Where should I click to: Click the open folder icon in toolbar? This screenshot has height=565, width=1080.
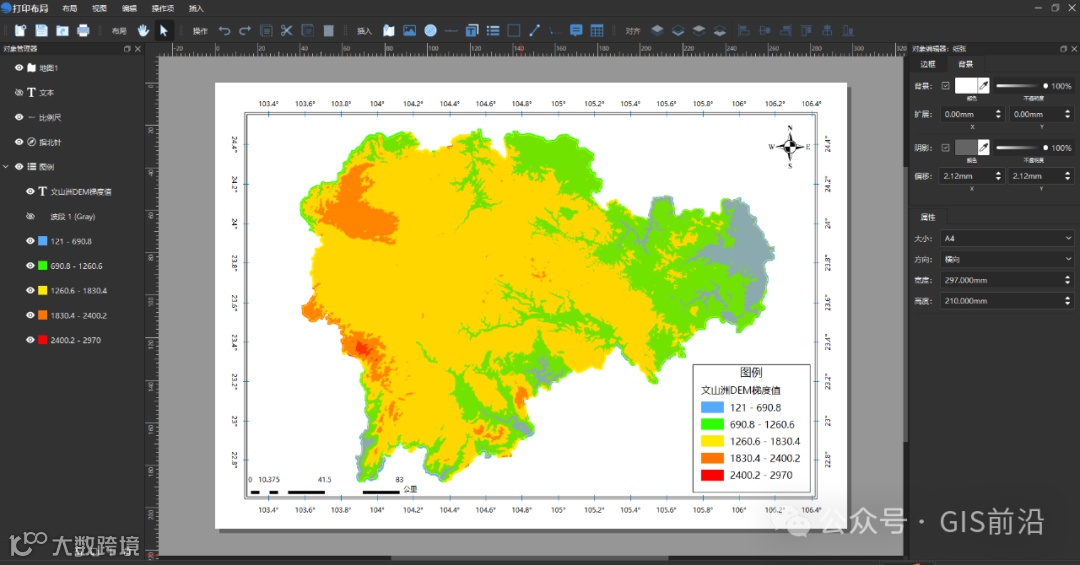click(62, 30)
